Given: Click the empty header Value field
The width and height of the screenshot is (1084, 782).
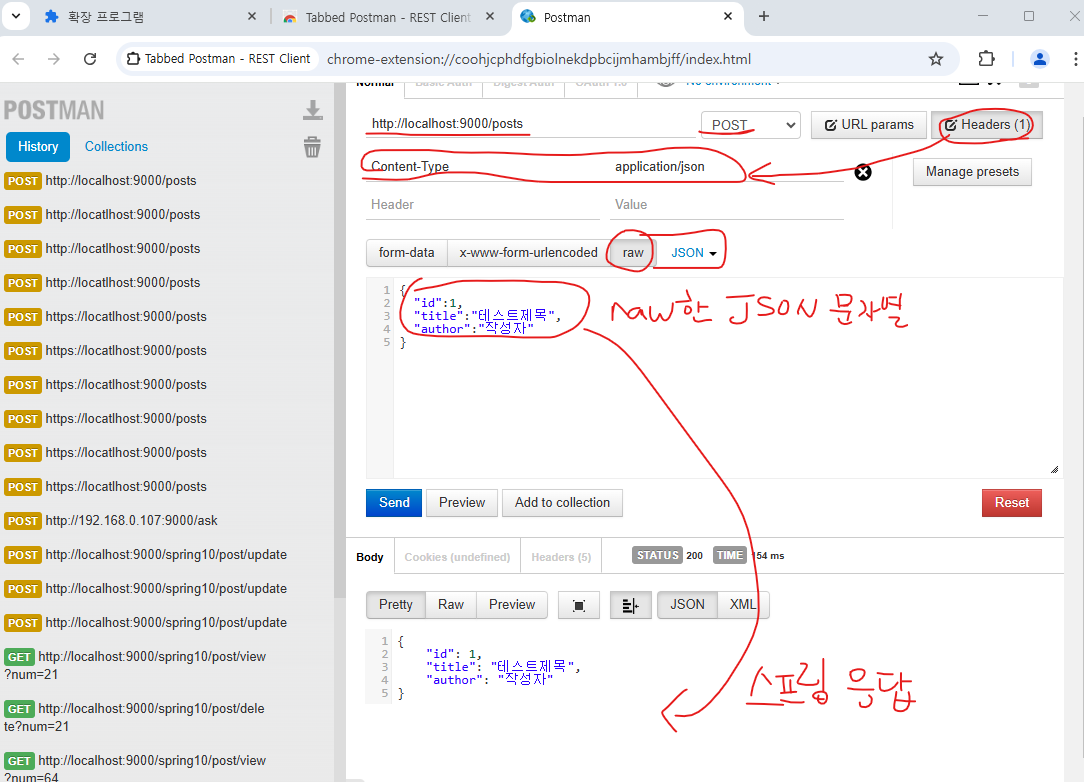Looking at the screenshot, I should pyautogui.click(x=726, y=205).
